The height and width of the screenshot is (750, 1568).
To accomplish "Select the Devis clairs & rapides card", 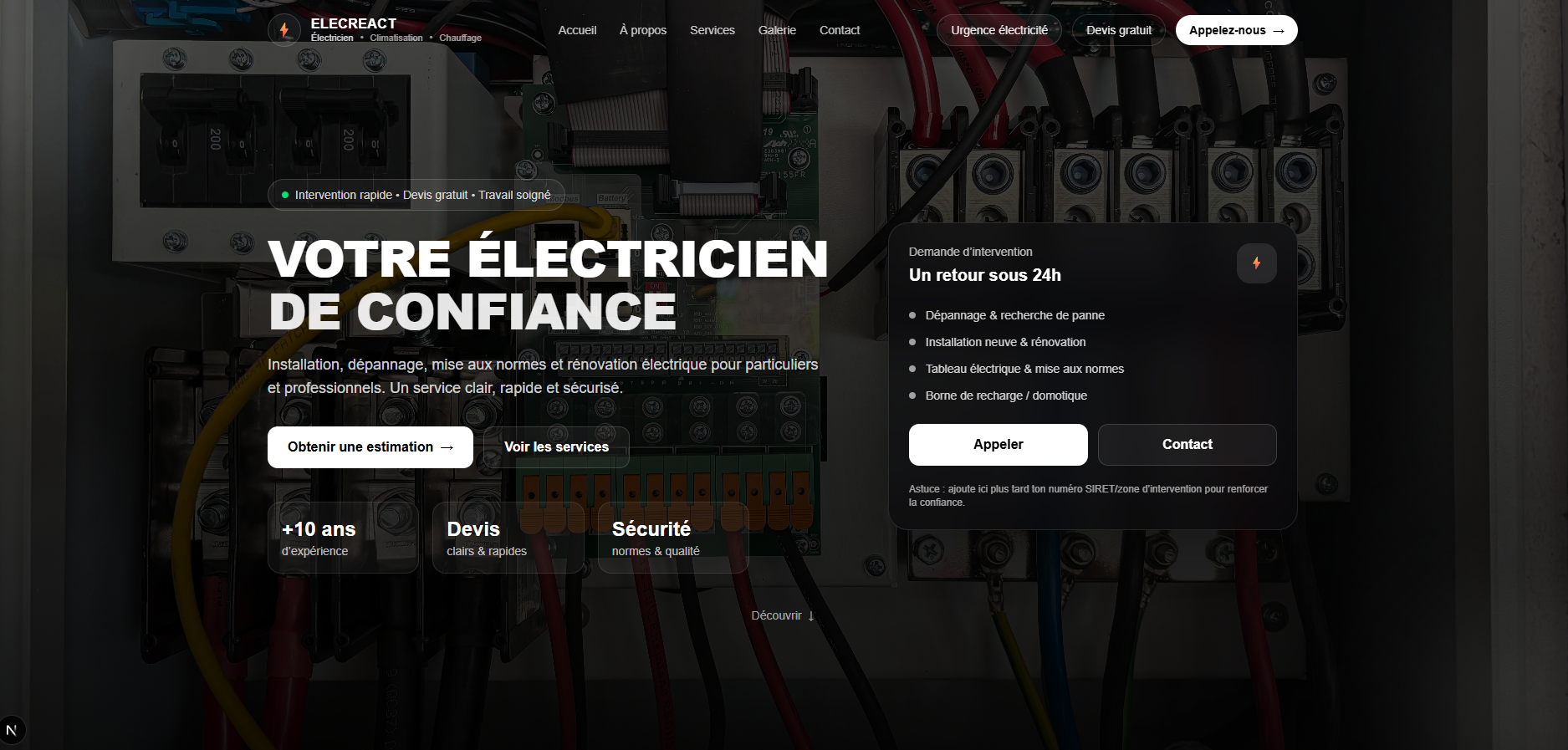I will click(508, 538).
